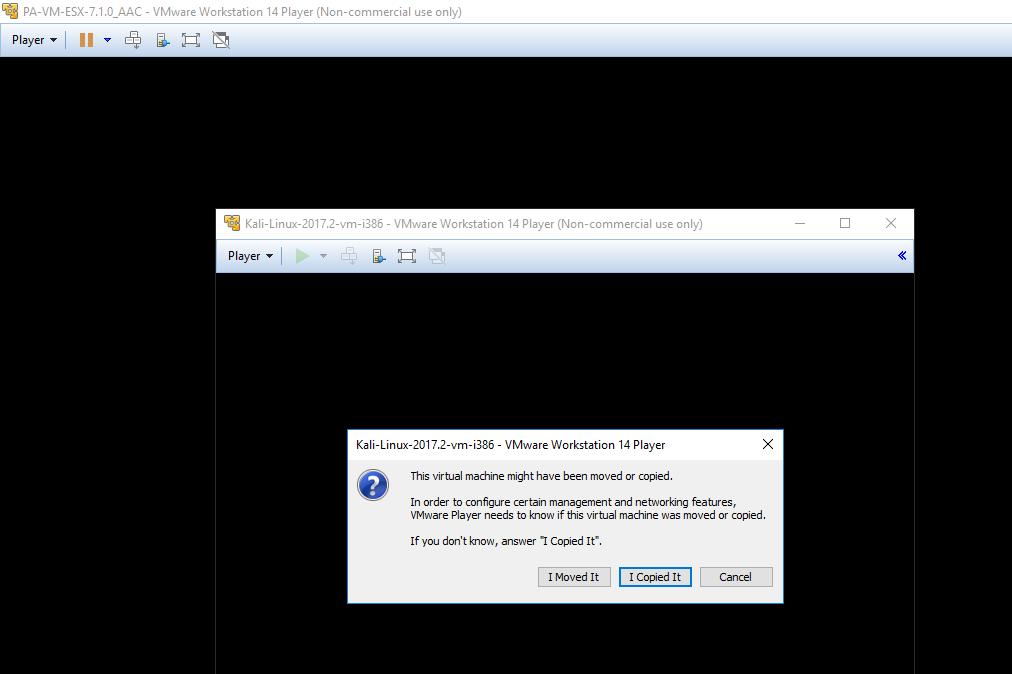Minimize the Kali-Linux Player window

[x=800, y=223]
